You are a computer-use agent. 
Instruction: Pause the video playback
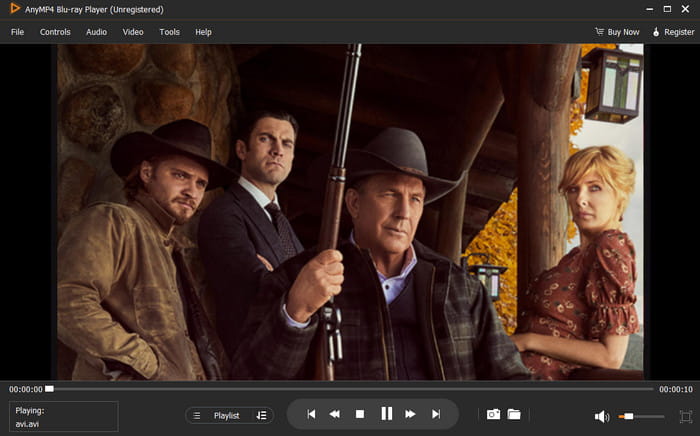[387, 414]
